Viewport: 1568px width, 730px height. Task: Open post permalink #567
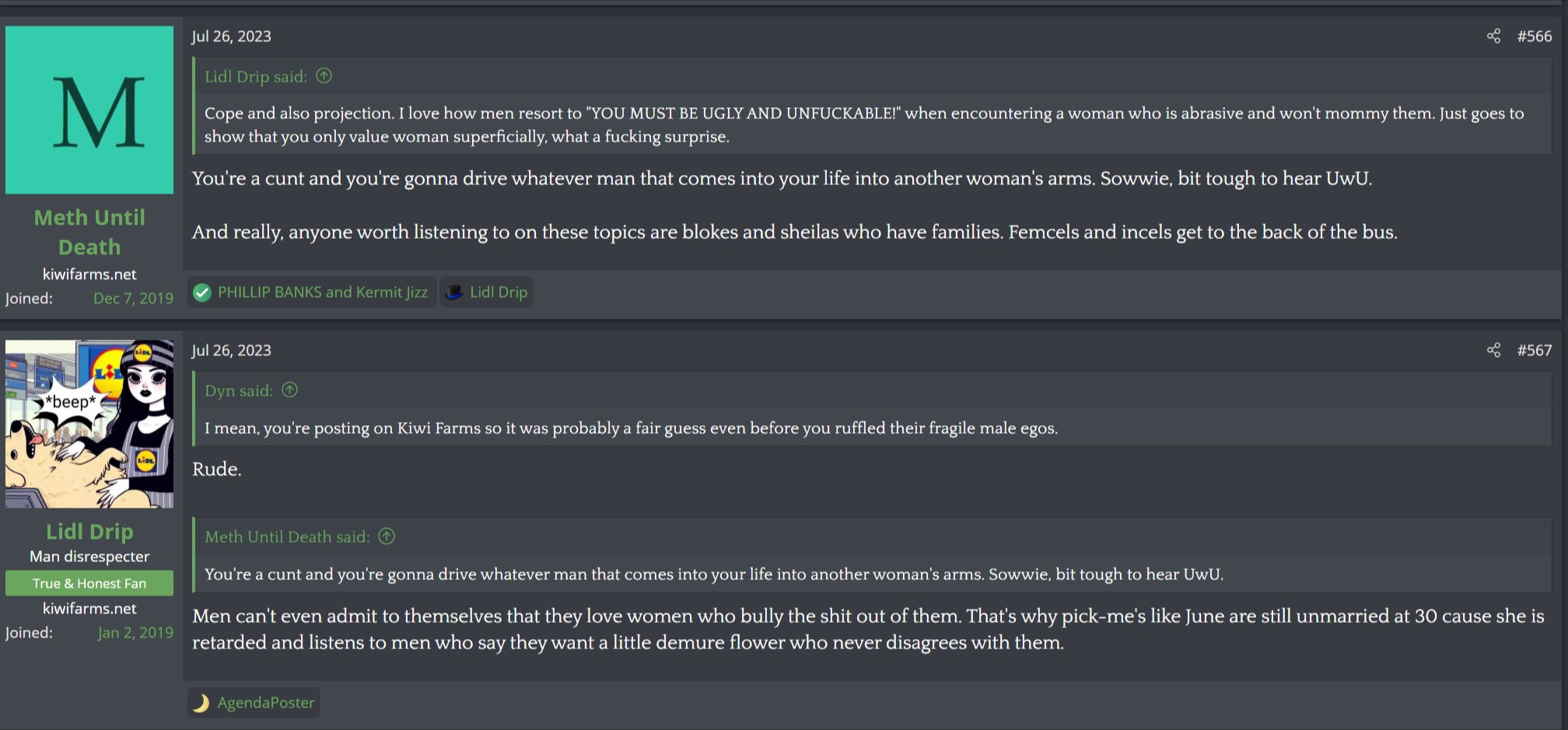[1535, 350]
